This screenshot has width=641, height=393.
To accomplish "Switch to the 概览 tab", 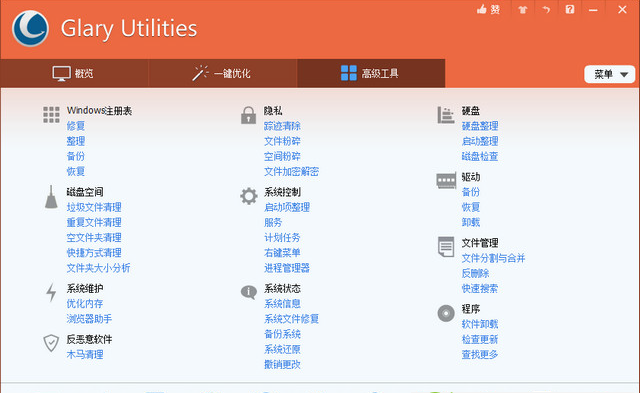I will pos(74,73).
